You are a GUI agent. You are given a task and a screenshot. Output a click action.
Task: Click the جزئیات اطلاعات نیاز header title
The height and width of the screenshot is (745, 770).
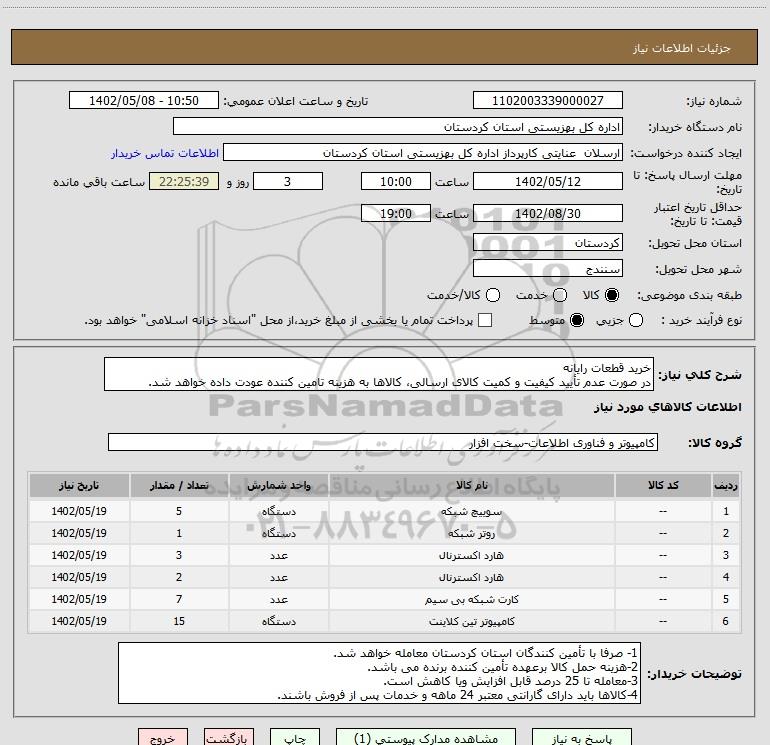(681, 48)
